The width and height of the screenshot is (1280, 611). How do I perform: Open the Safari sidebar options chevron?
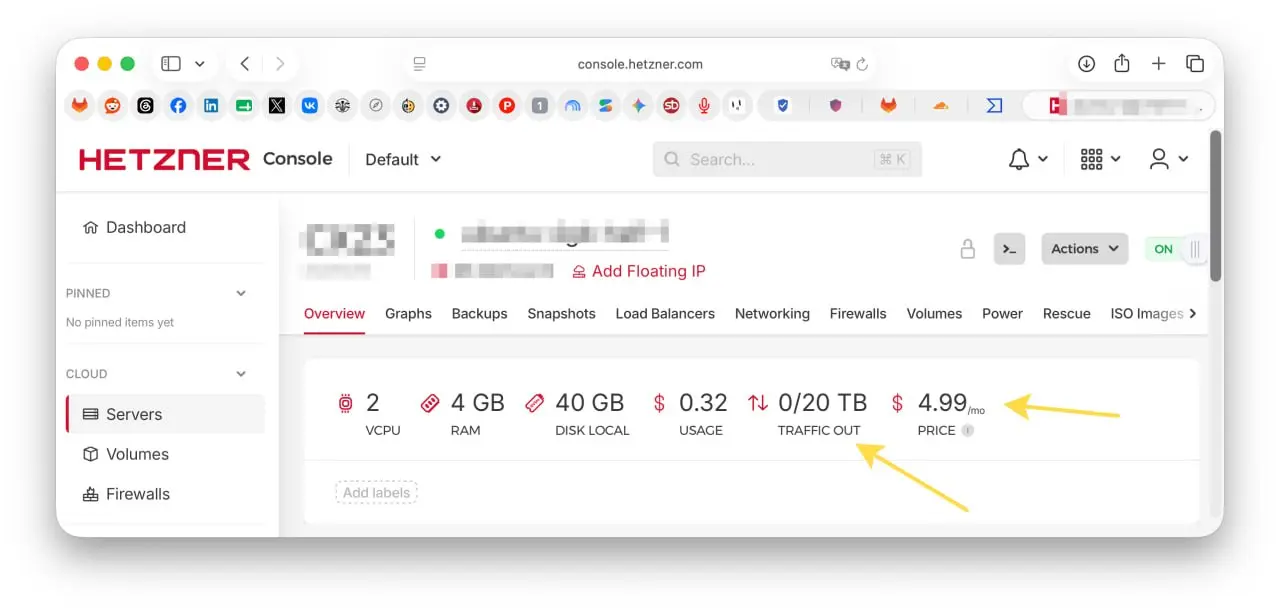(x=199, y=64)
